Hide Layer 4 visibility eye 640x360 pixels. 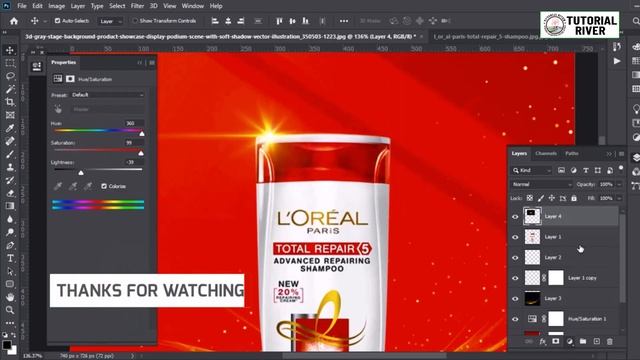pos(515,217)
